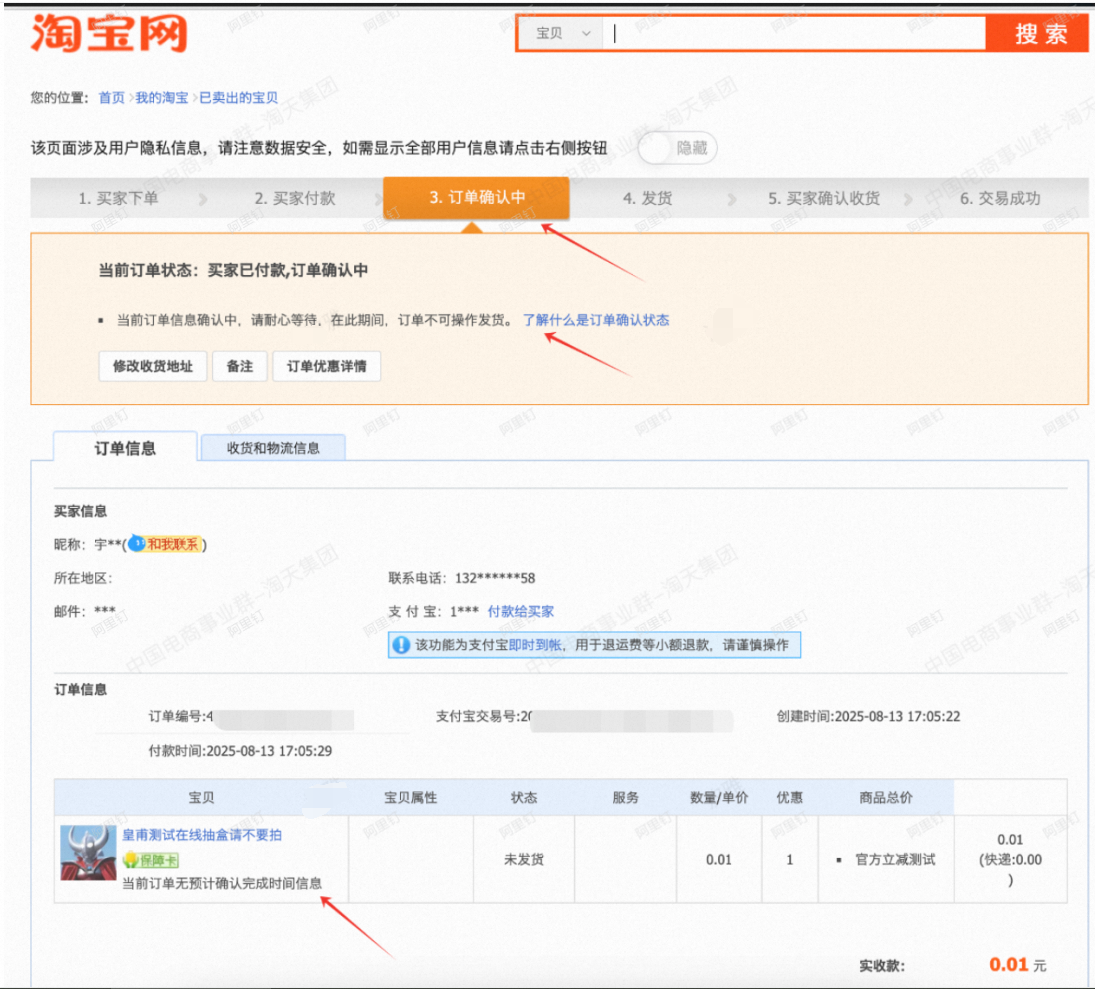Select step 2. 买家付款

pyautogui.click(x=295, y=198)
